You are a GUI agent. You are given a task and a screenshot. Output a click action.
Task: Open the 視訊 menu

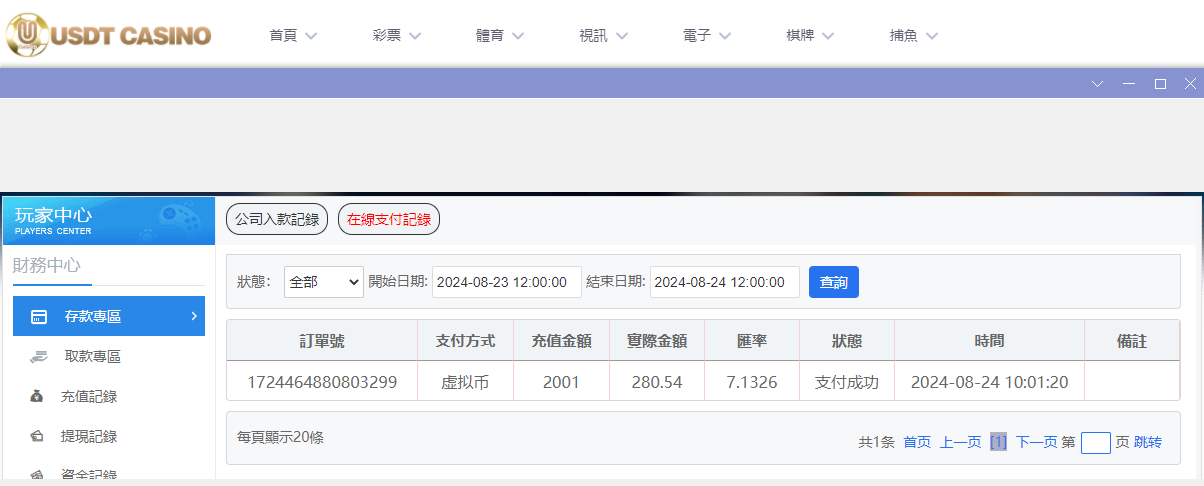click(603, 36)
